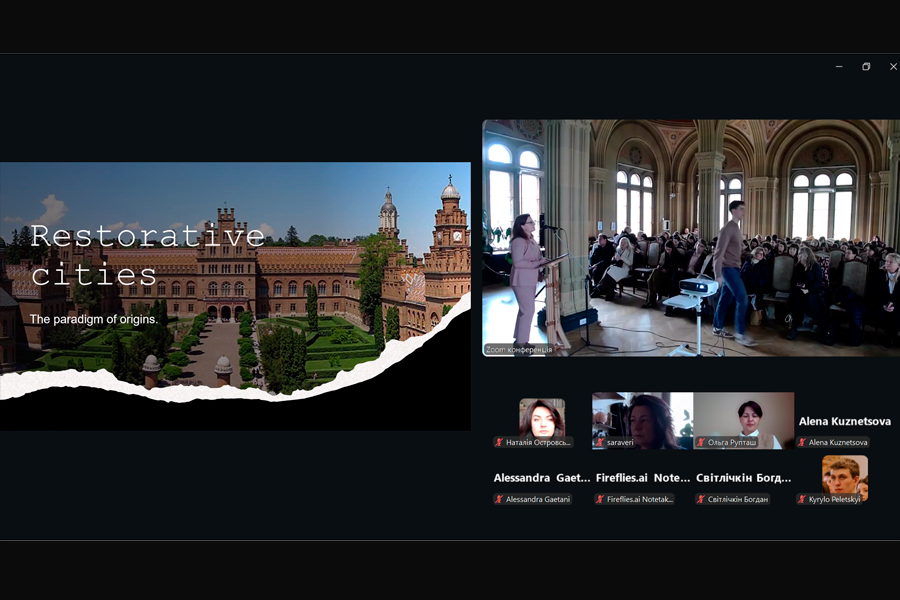Viewport: 900px width, 600px height.
Task: Select the Alessandra Gaetani participant tile
Action: tap(542, 478)
